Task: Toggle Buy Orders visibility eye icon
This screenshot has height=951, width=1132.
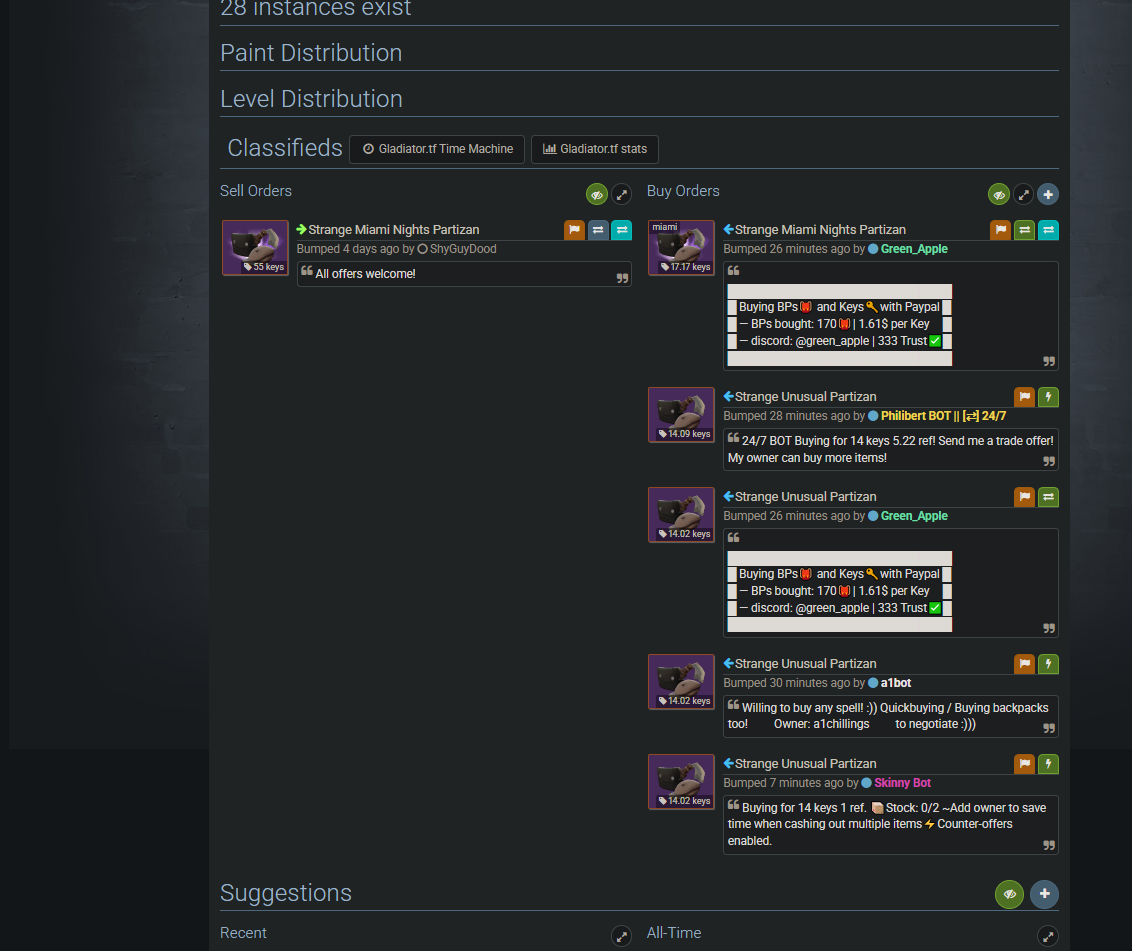Action: [x=998, y=194]
